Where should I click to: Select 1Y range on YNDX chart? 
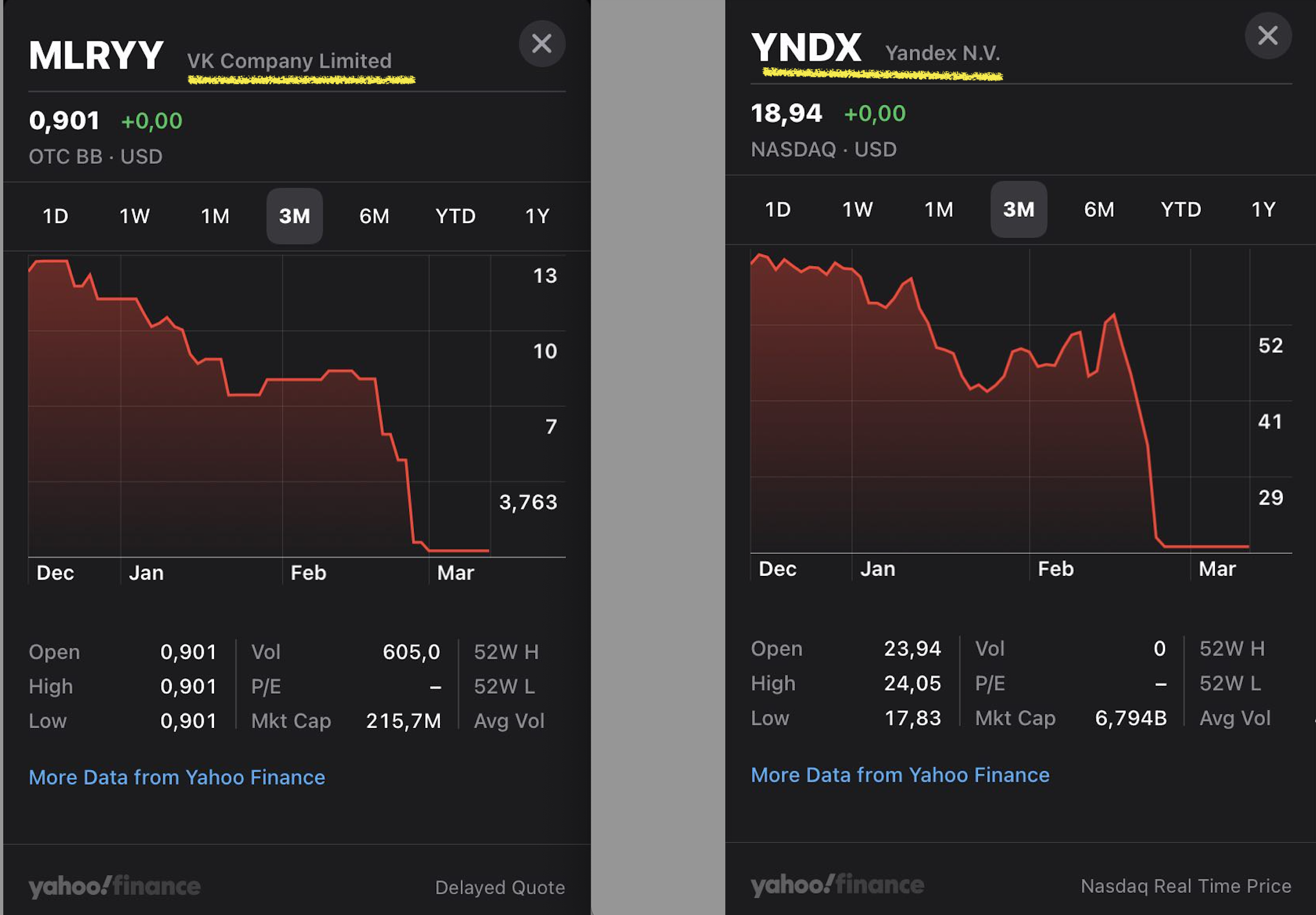tap(1263, 210)
